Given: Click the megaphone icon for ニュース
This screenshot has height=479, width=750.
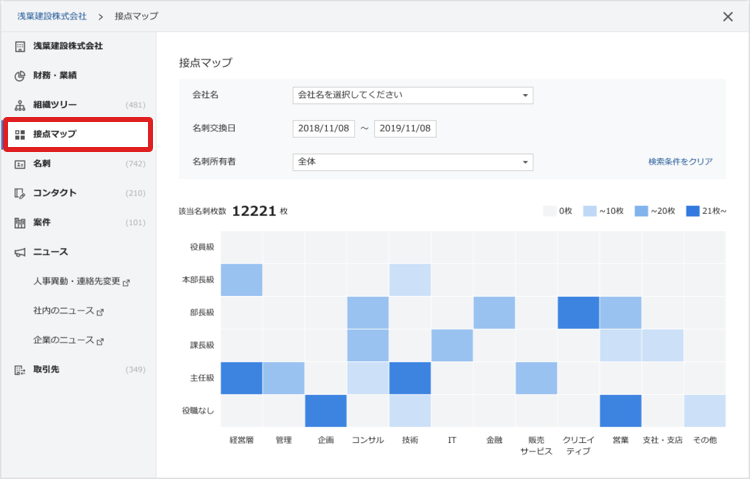Looking at the screenshot, I should (x=20, y=252).
